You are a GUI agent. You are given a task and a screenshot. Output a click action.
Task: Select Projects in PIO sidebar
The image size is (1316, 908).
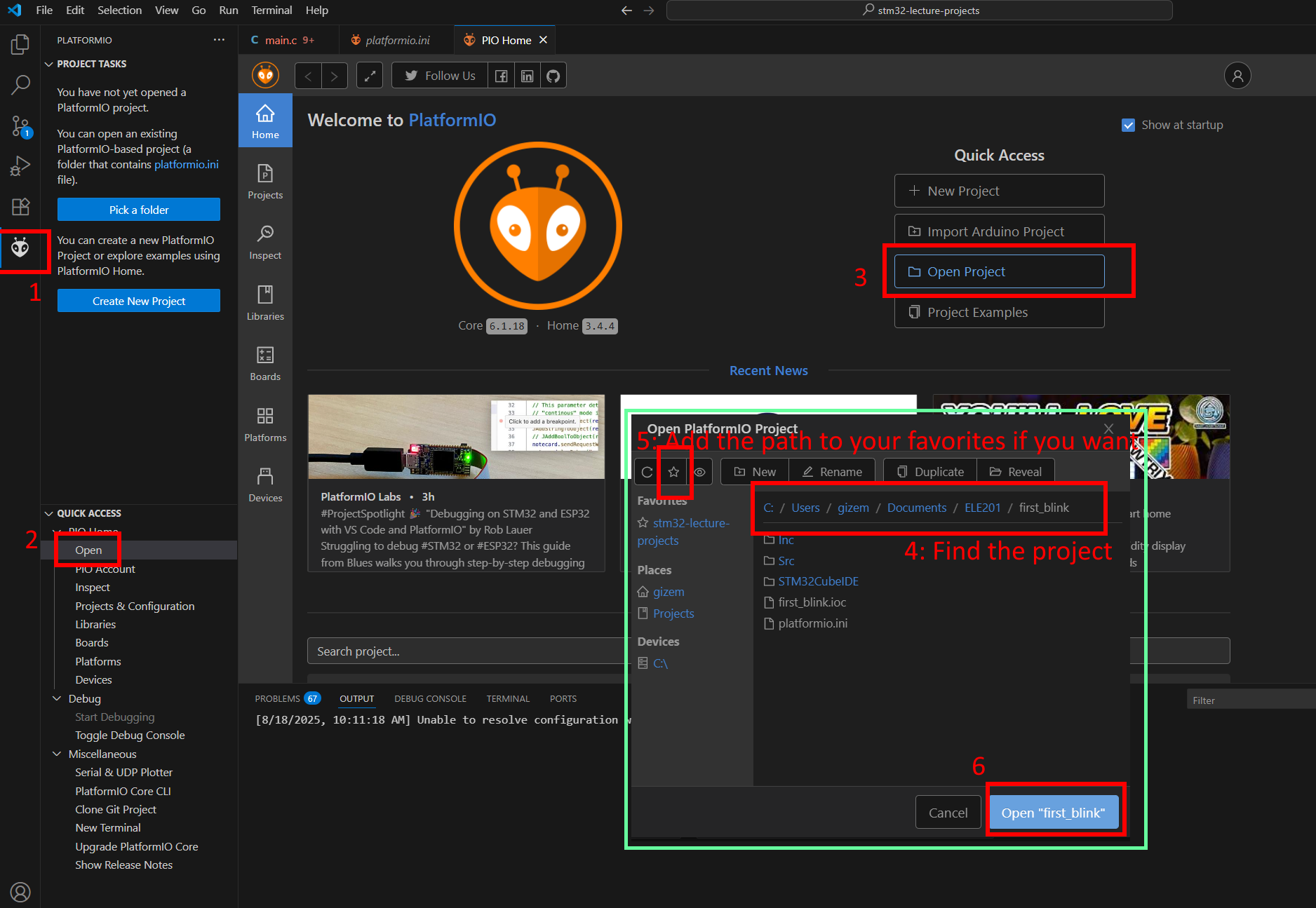pyautogui.click(x=265, y=182)
